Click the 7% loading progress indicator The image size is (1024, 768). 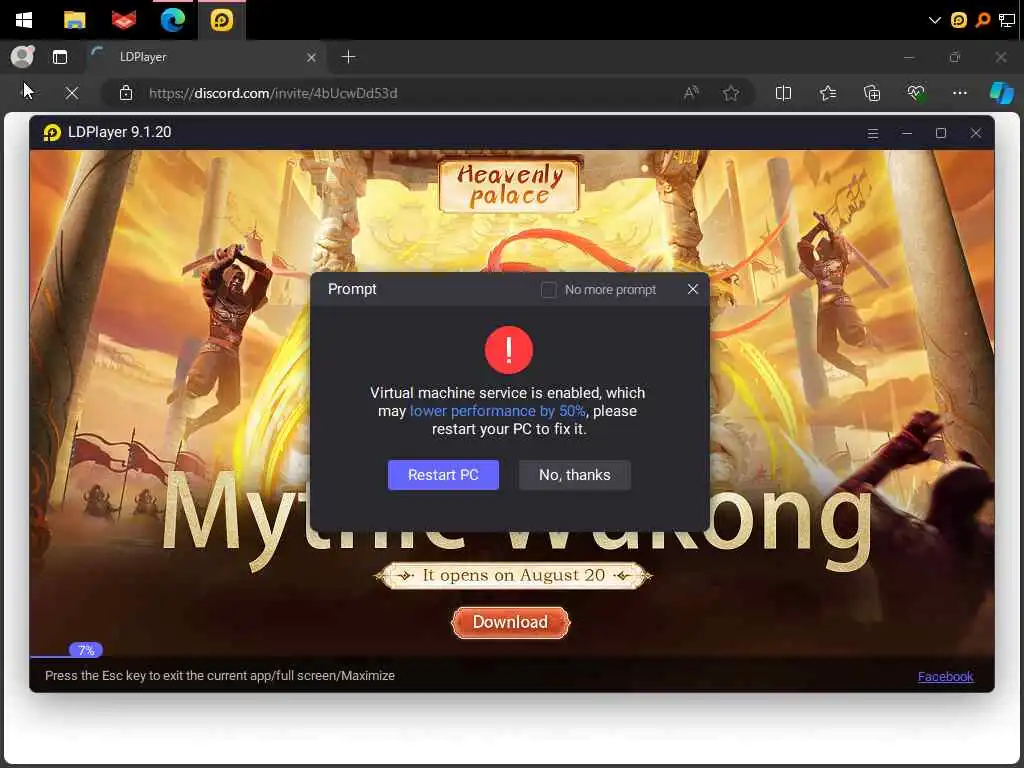(x=86, y=650)
